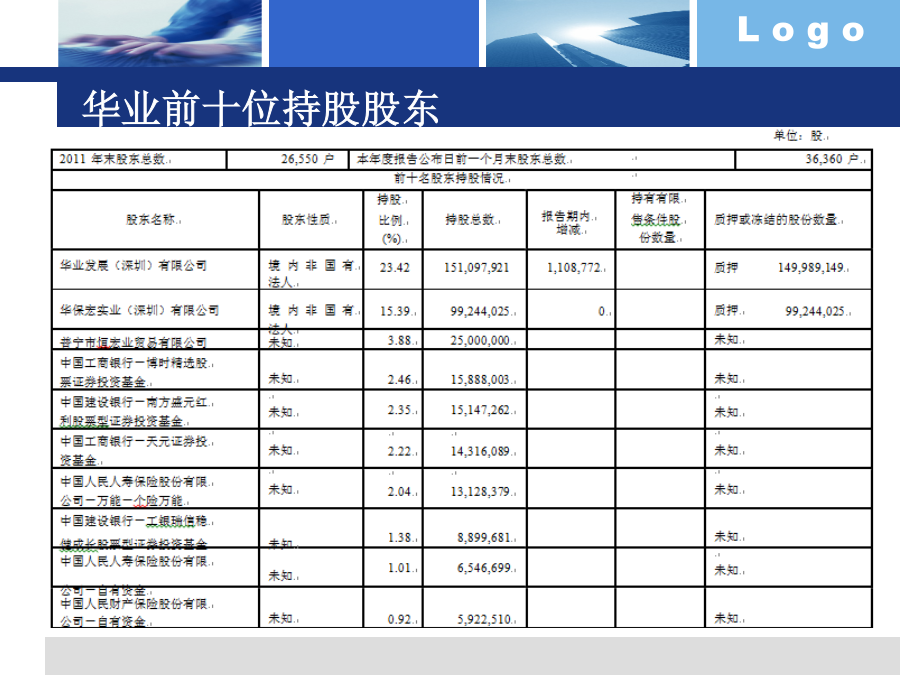Click the 前十名股东持股情况 heading row

(x=461, y=179)
